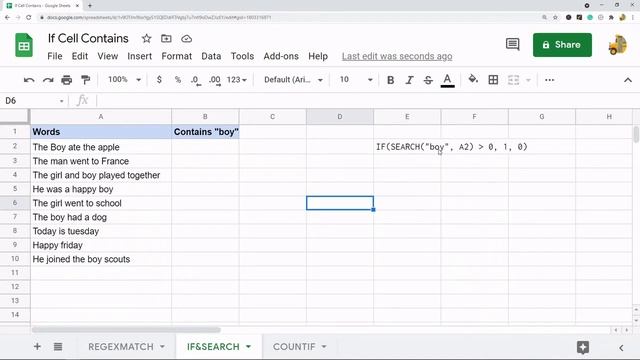Select the Paint format tool
The height and width of the screenshot is (360, 640).
pyautogui.click(x=85, y=80)
